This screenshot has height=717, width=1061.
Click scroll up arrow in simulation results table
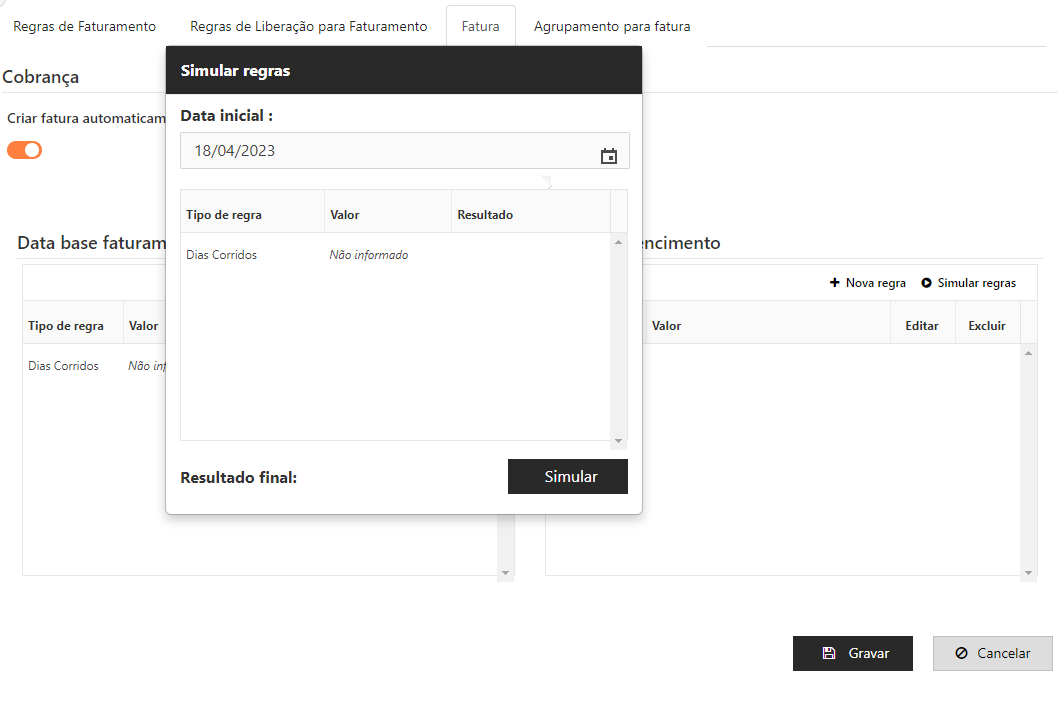[x=618, y=242]
